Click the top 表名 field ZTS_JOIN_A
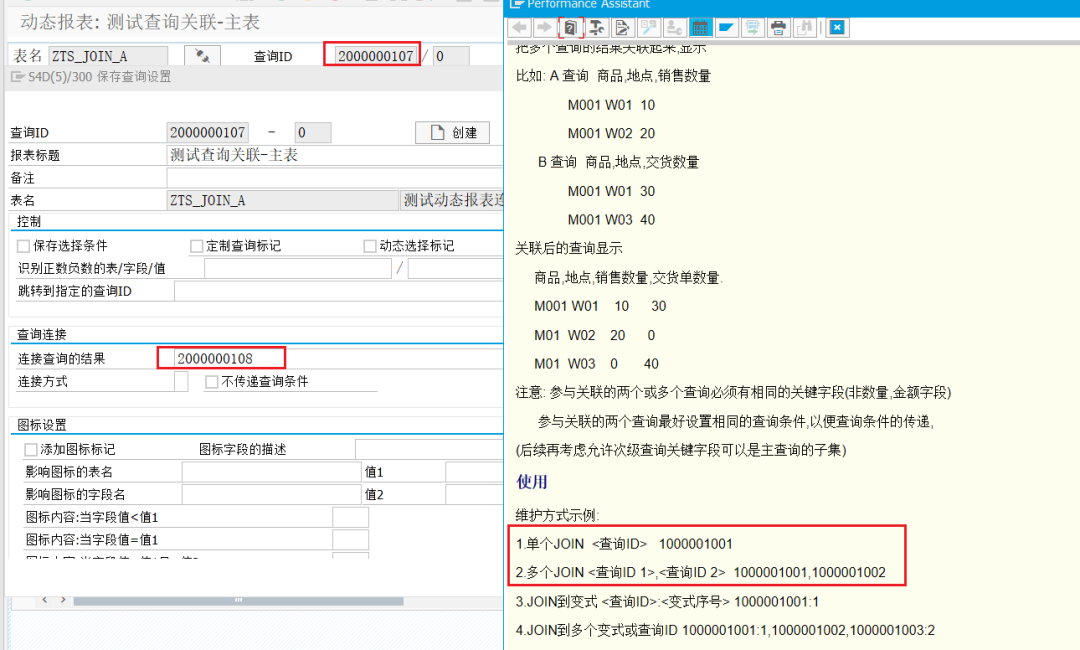 click(x=108, y=56)
